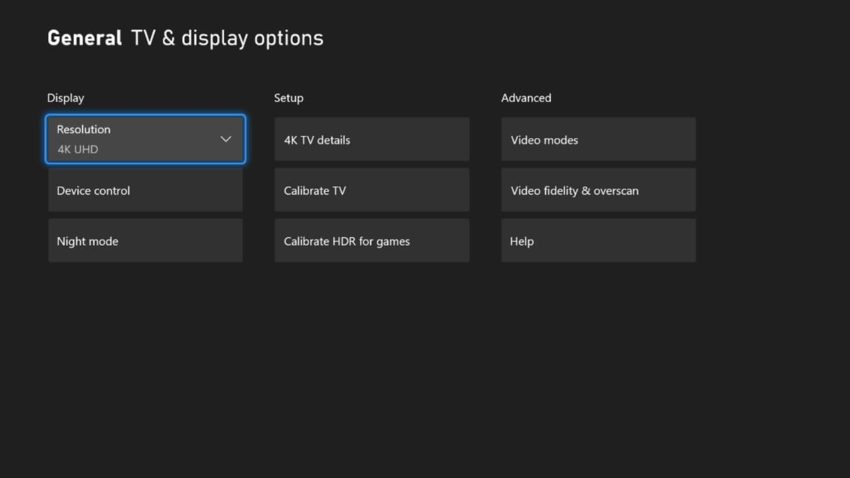Click the 4K UHD resolution value
The image size is (850, 478).
tap(78, 150)
